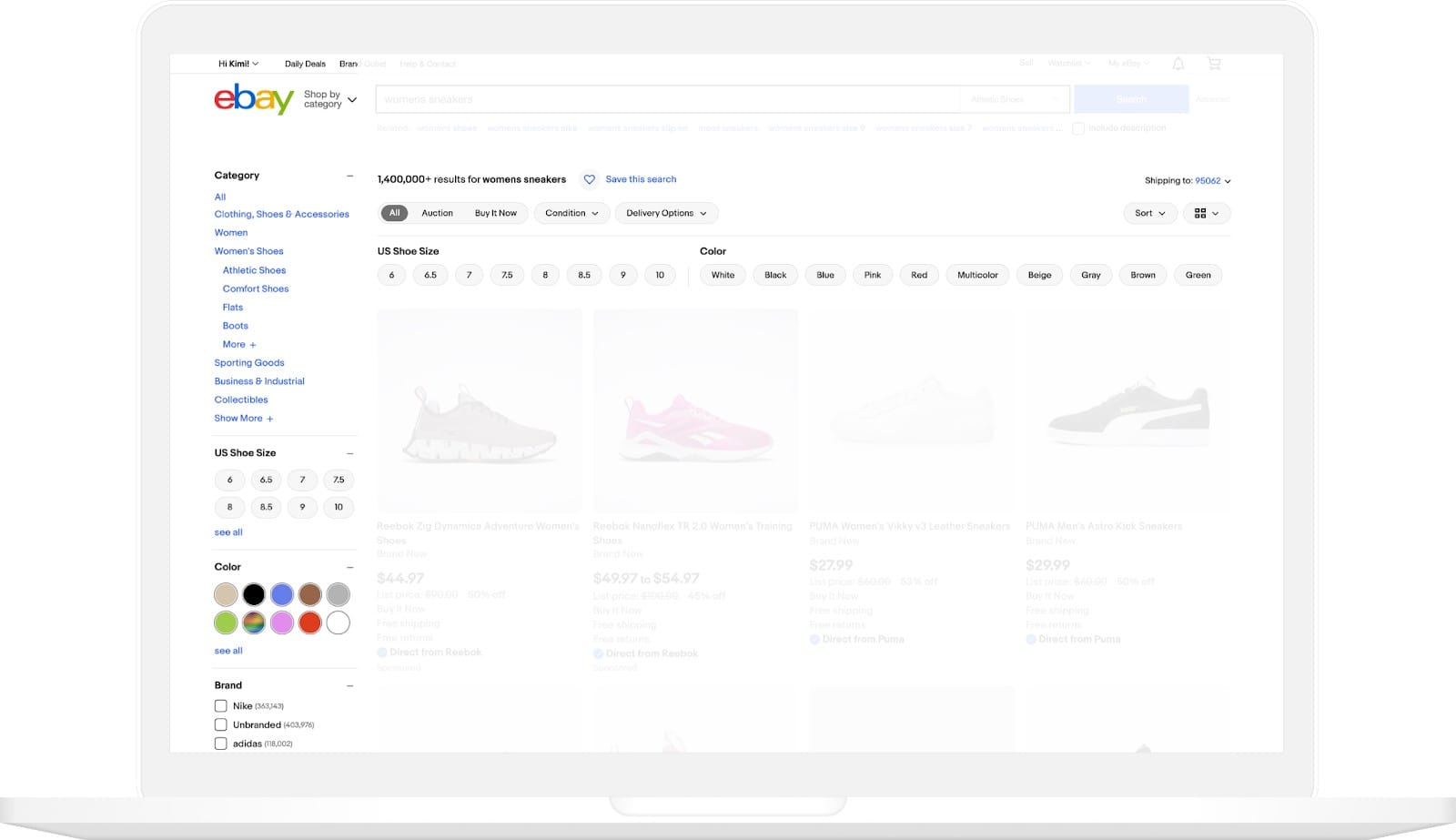The width and height of the screenshot is (1456, 840).
Task: Filter by the Multicolor color pill
Action: pos(977,275)
